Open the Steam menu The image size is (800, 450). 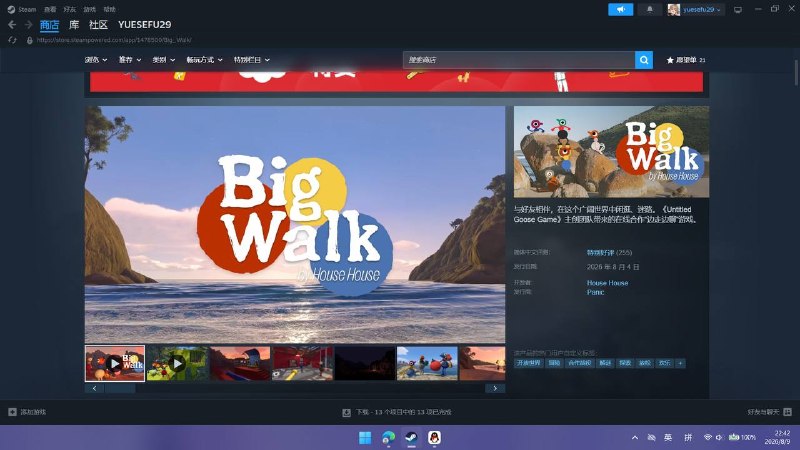tap(27, 9)
